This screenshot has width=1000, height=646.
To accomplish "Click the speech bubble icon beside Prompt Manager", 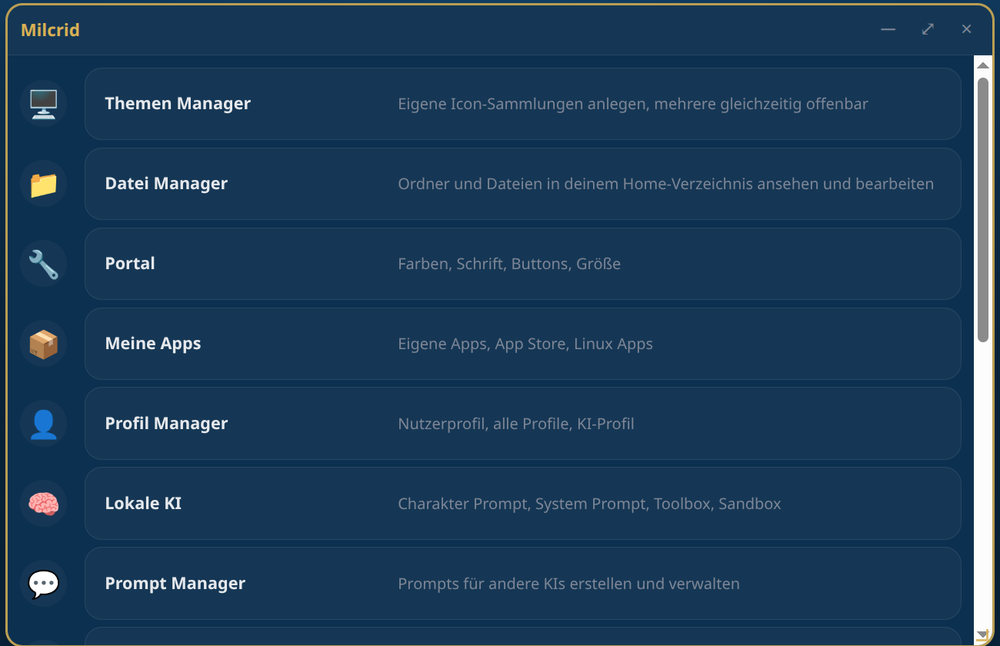I will (x=43, y=584).
